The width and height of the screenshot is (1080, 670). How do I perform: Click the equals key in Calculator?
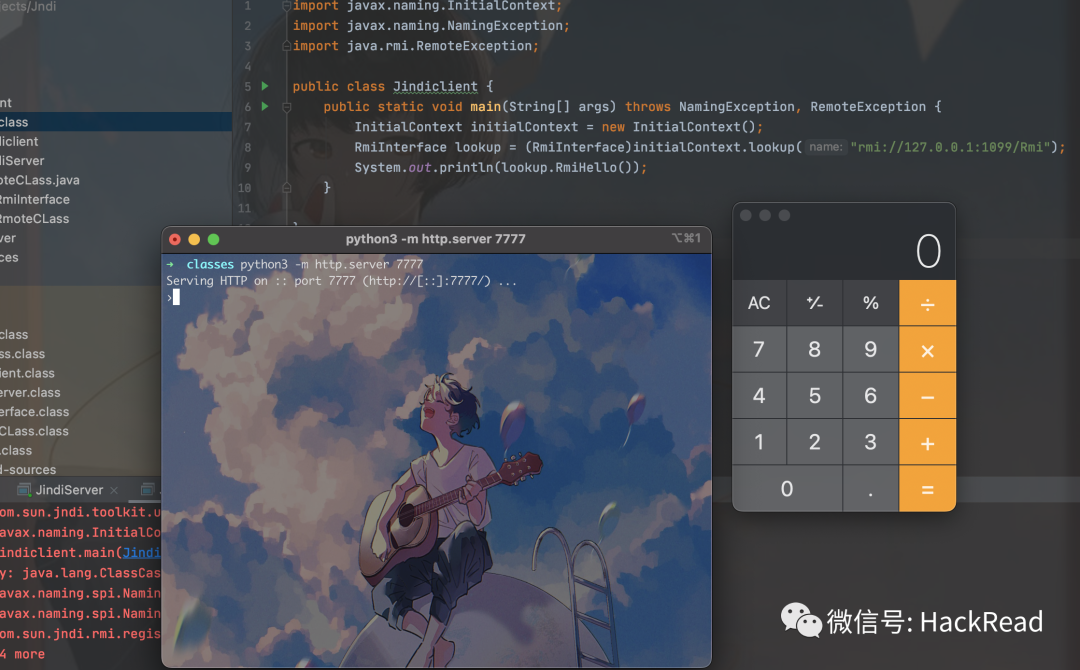[927, 489]
